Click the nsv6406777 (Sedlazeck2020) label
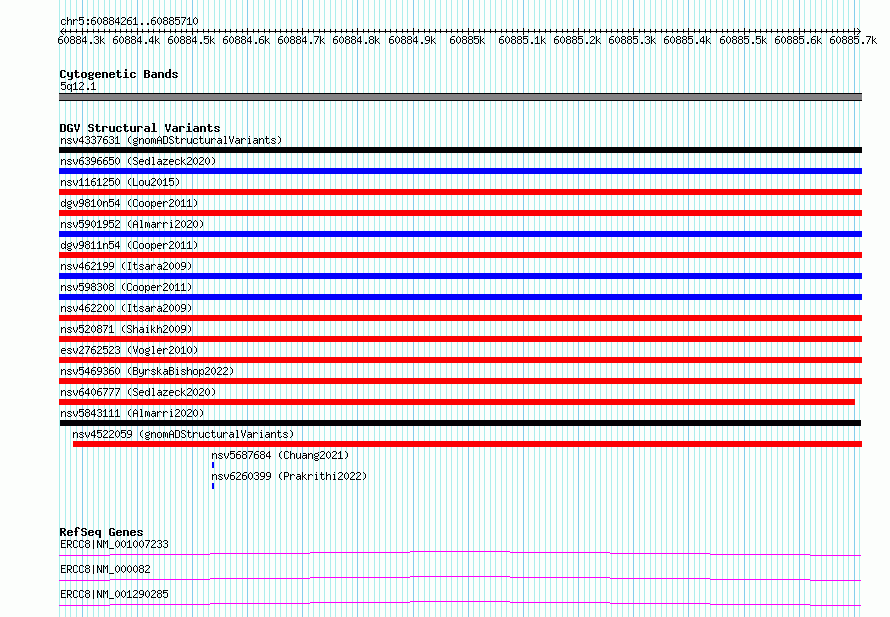The height and width of the screenshot is (617, 890). 138,392
